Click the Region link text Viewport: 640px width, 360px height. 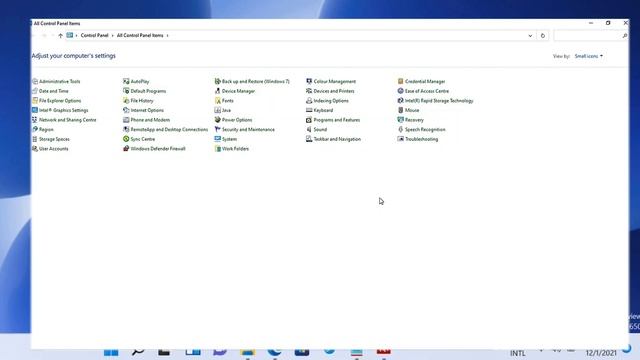46,129
